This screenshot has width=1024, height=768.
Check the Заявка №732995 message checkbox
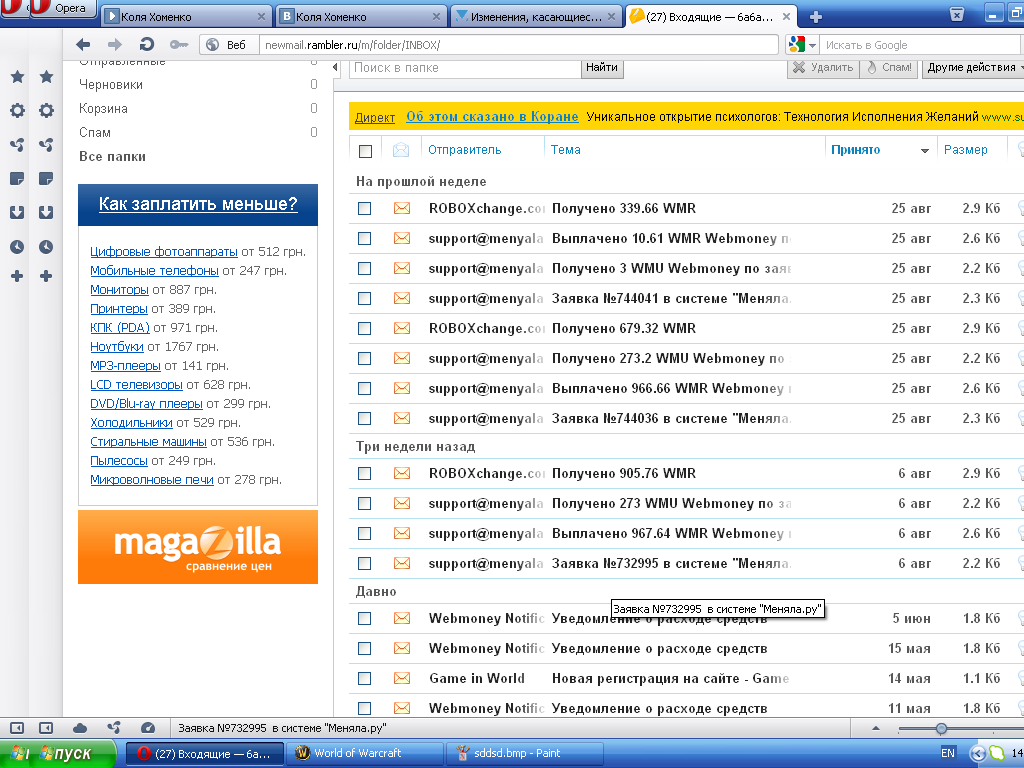(x=364, y=564)
